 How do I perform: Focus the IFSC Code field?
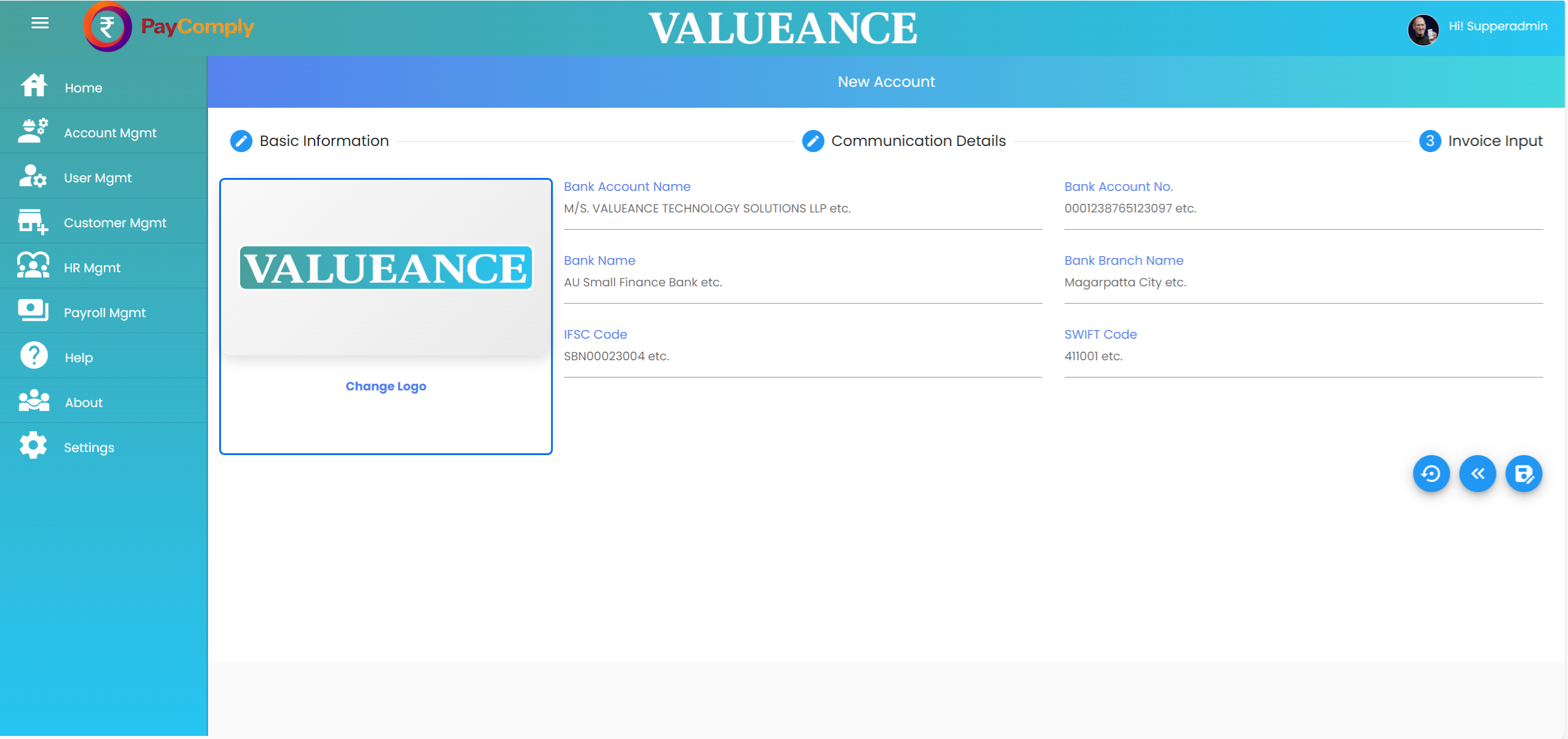coord(802,356)
